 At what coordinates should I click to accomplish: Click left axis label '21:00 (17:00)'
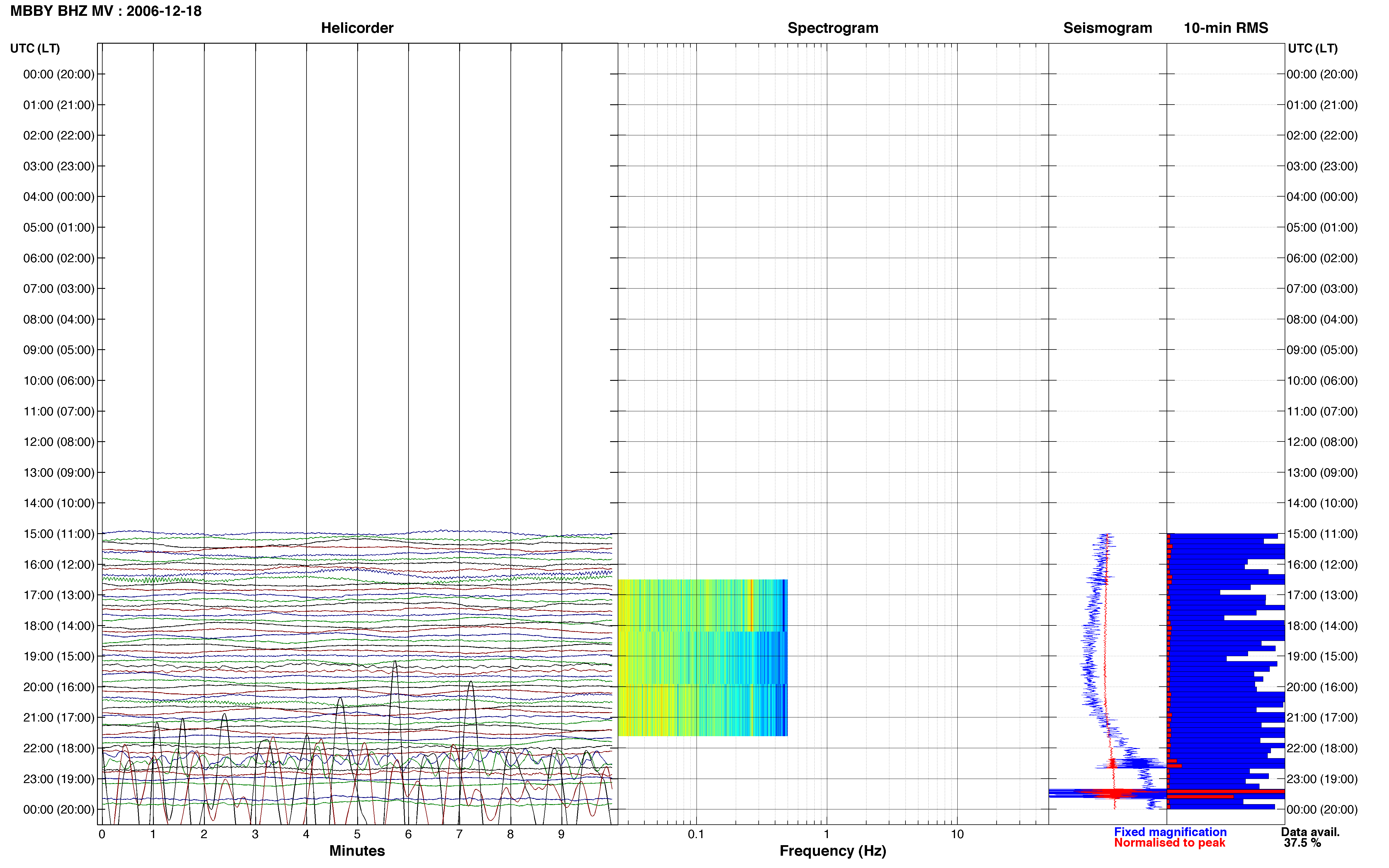tap(59, 717)
